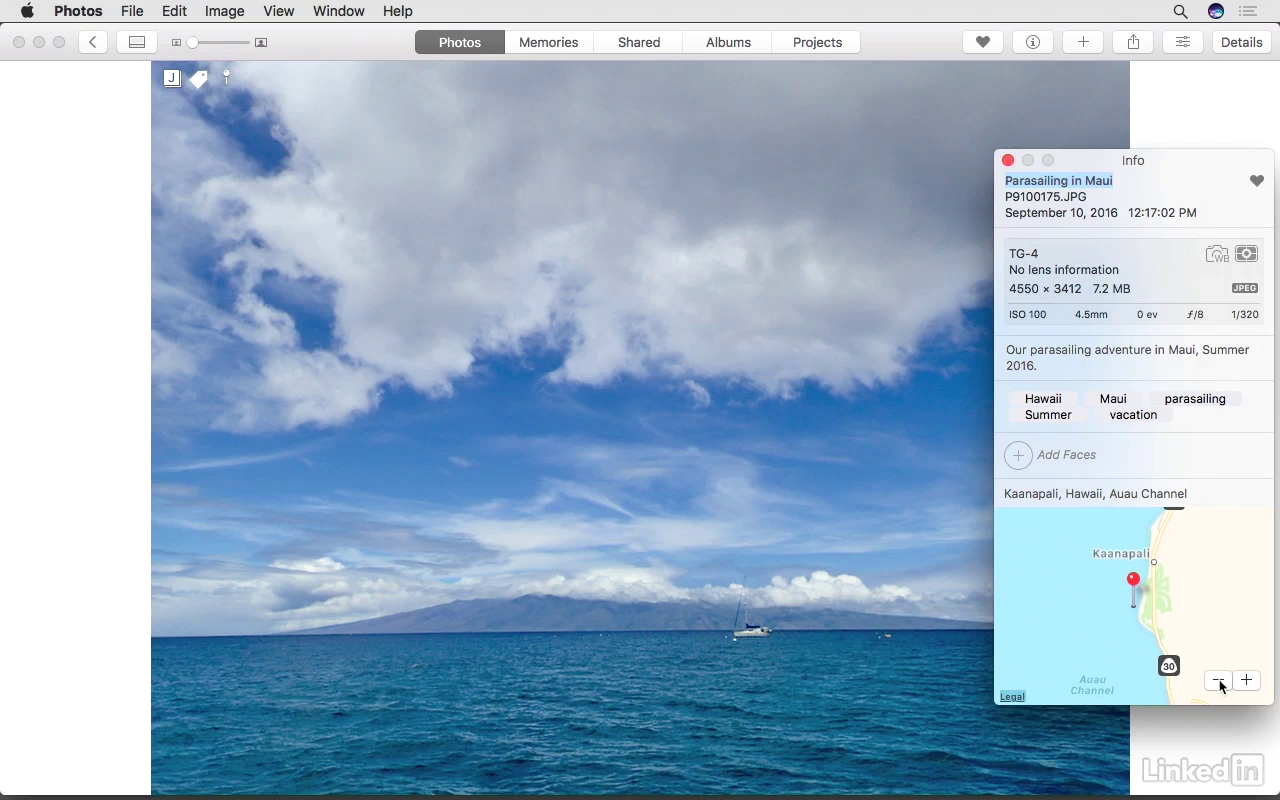Click the filename P9100175.JPG
Screen dimensions: 1280x800
(x=1045, y=197)
